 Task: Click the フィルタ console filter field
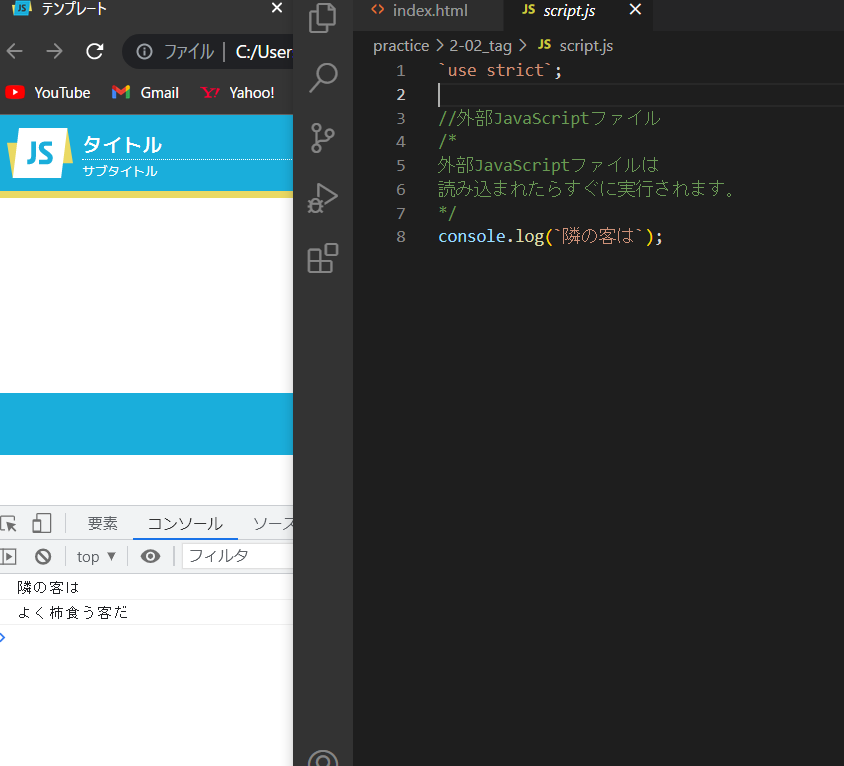pyautogui.click(x=237, y=556)
